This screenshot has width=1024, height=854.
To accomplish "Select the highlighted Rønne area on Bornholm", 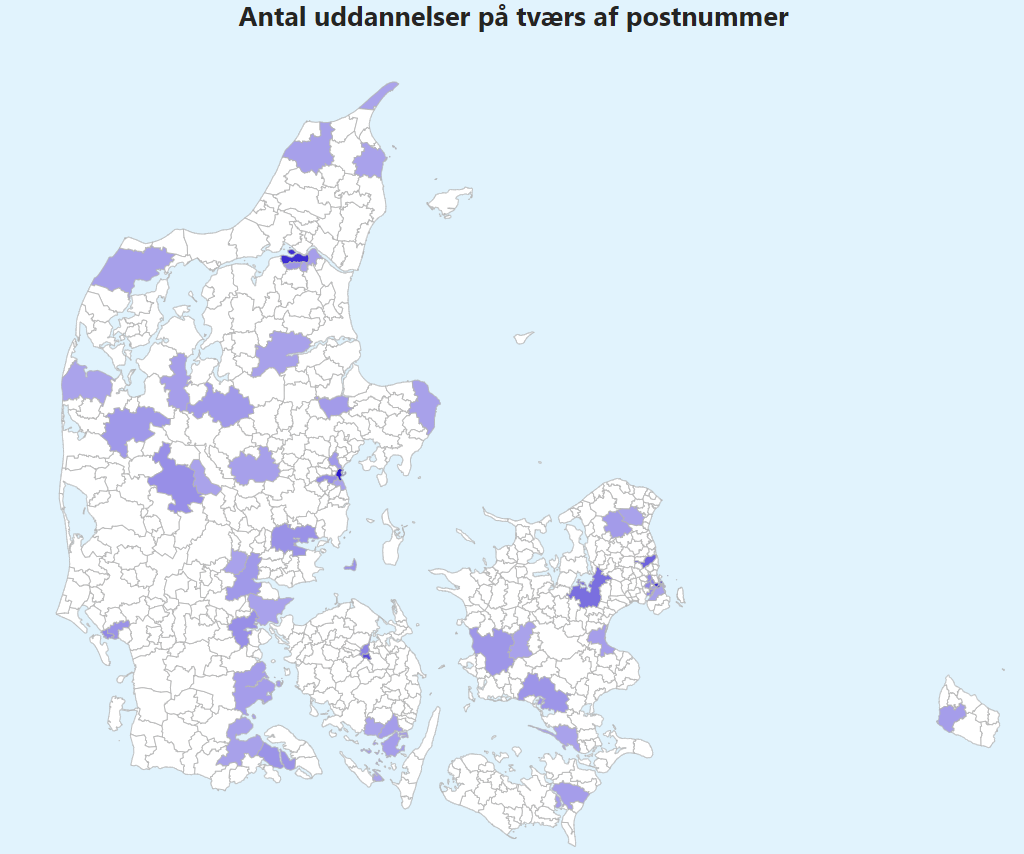I will click(x=950, y=717).
